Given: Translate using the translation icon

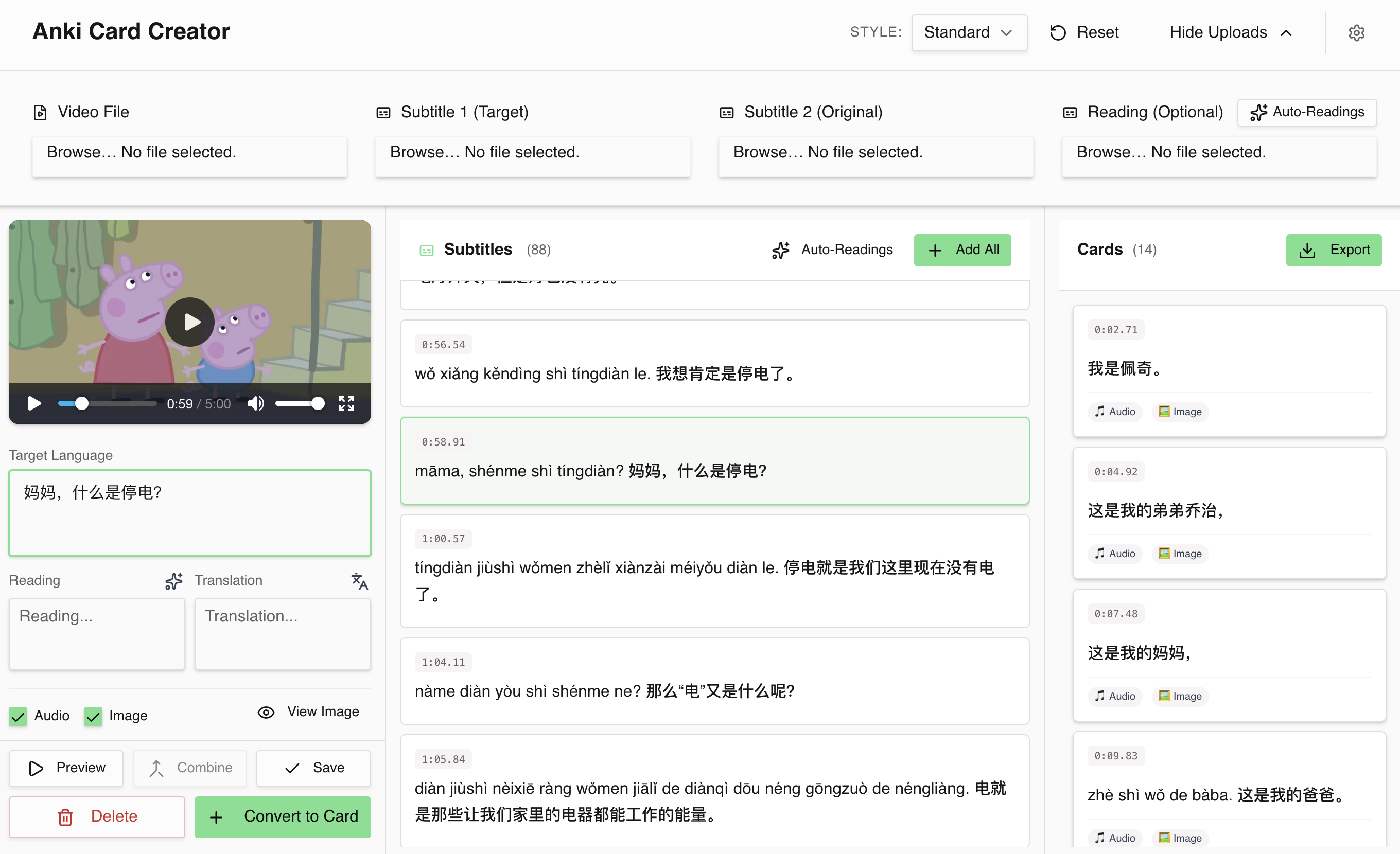Looking at the screenshot, I should 359,581.
